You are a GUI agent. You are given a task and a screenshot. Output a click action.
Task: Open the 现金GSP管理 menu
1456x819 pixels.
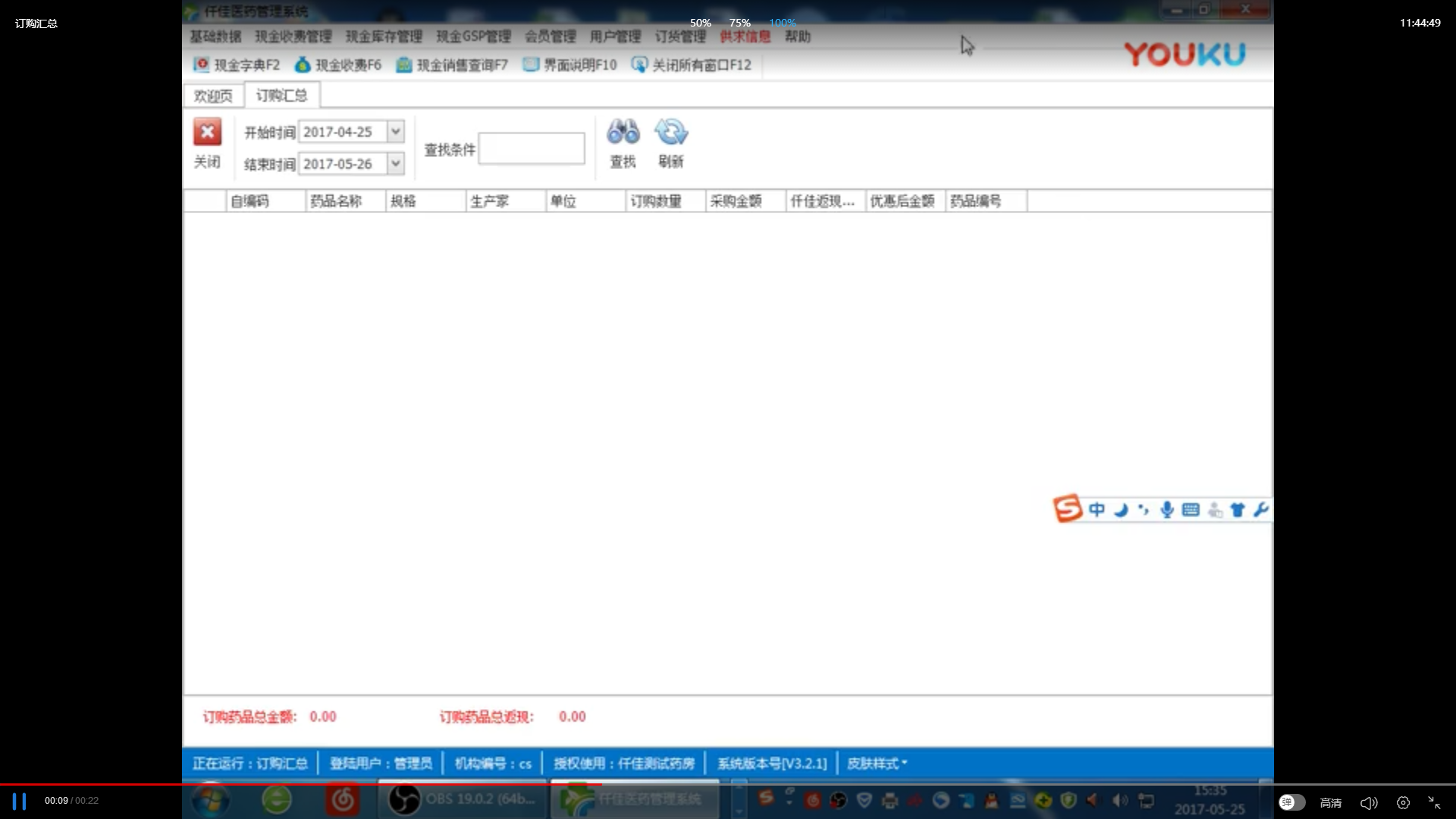coord(473,36)
